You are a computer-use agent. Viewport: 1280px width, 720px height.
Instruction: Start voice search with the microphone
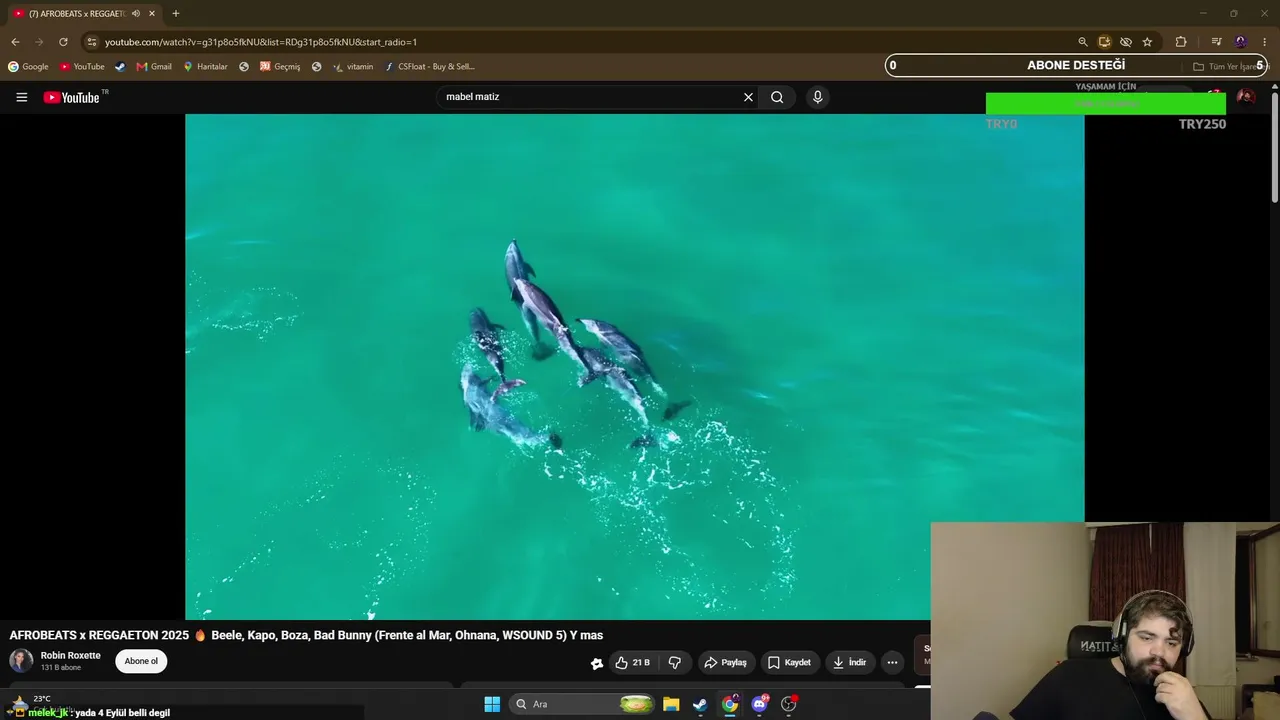coord(817,97)
